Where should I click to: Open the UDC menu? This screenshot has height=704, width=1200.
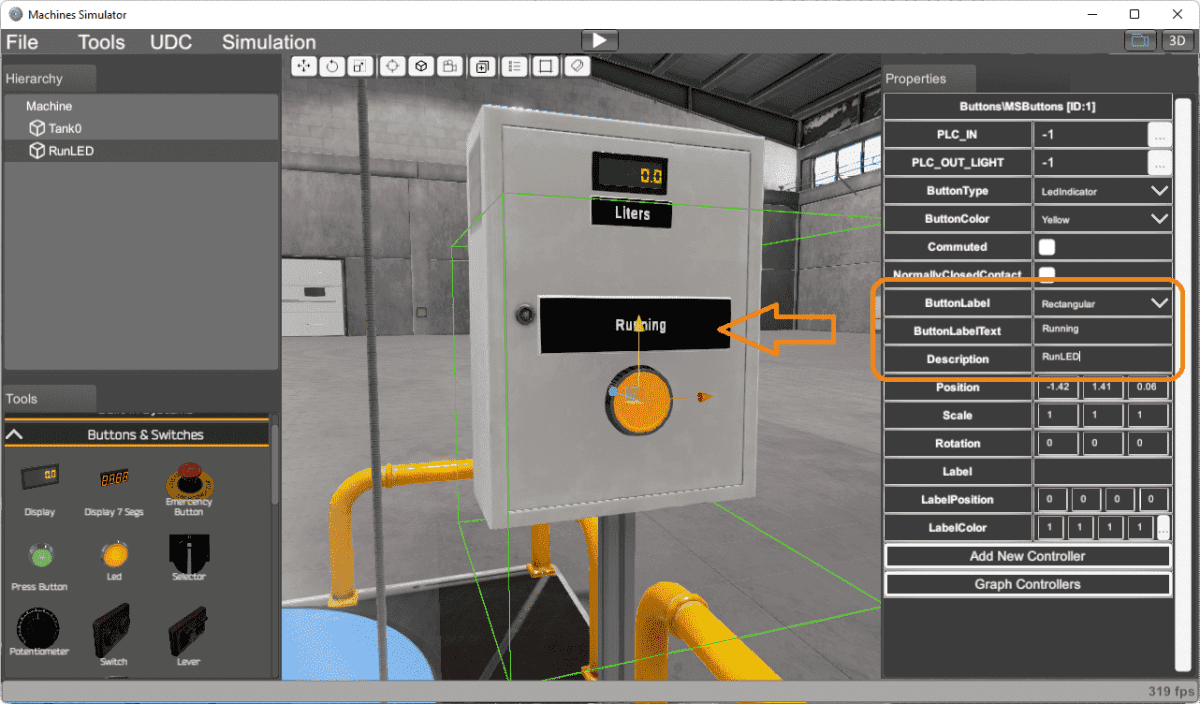[170, 42]
